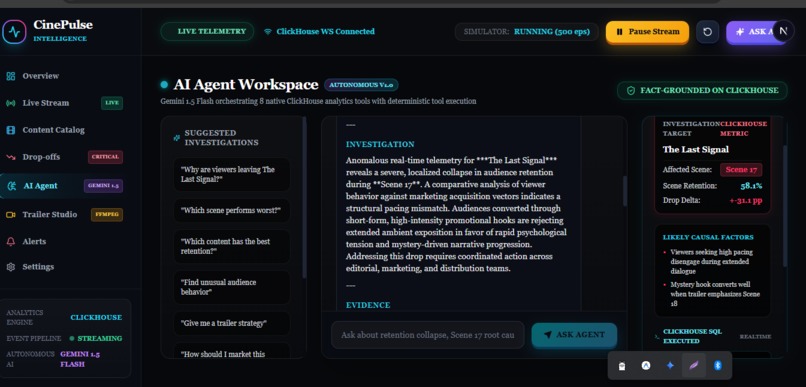Click the white circular A tray icon

click(646, 365)
